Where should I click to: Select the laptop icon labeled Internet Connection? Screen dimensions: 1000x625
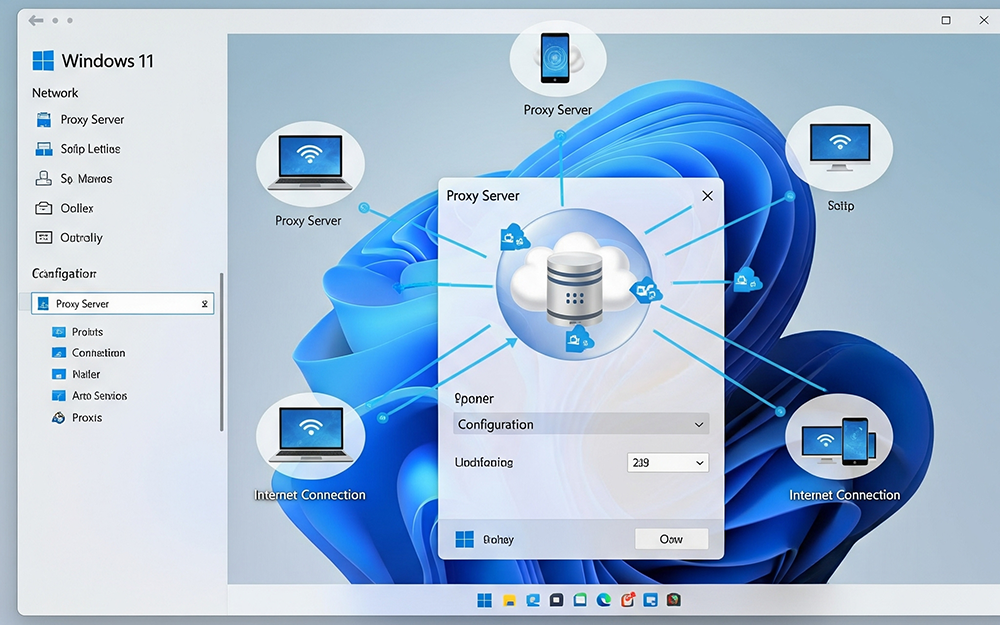311,436
